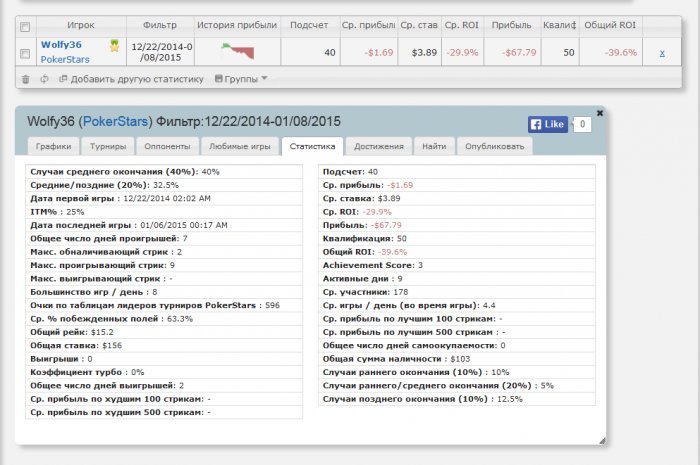Image resolution: width=700 pixels, height=465 pixels.
Task: Click the -39.6% total ROI table cell
Action: pos(610,53)
